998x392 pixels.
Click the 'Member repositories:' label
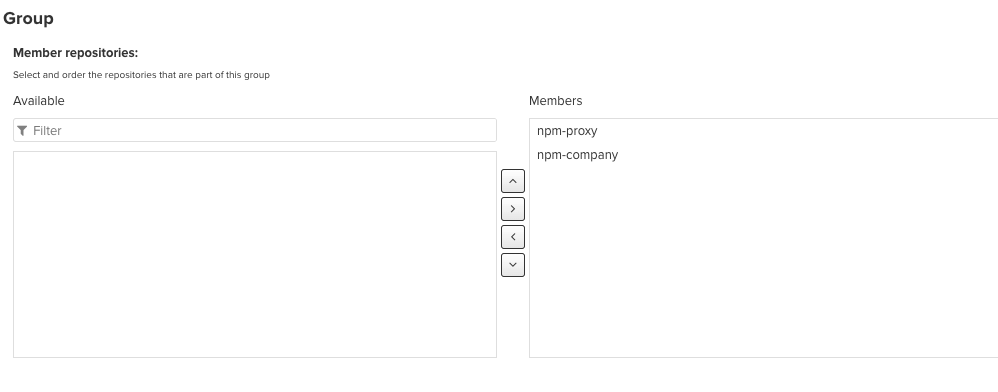pos(76,53)
